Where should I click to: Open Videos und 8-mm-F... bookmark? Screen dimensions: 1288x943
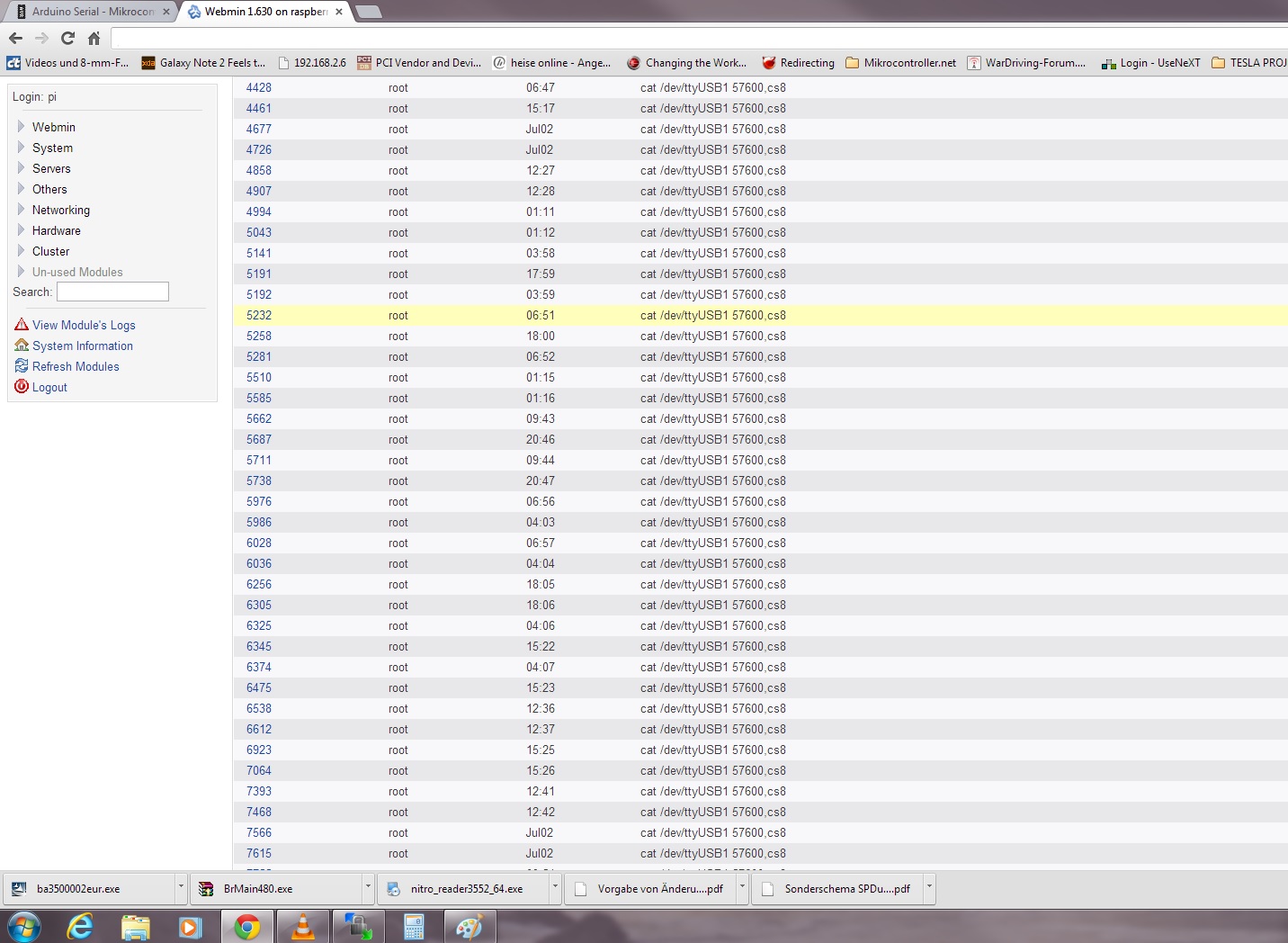68,63
